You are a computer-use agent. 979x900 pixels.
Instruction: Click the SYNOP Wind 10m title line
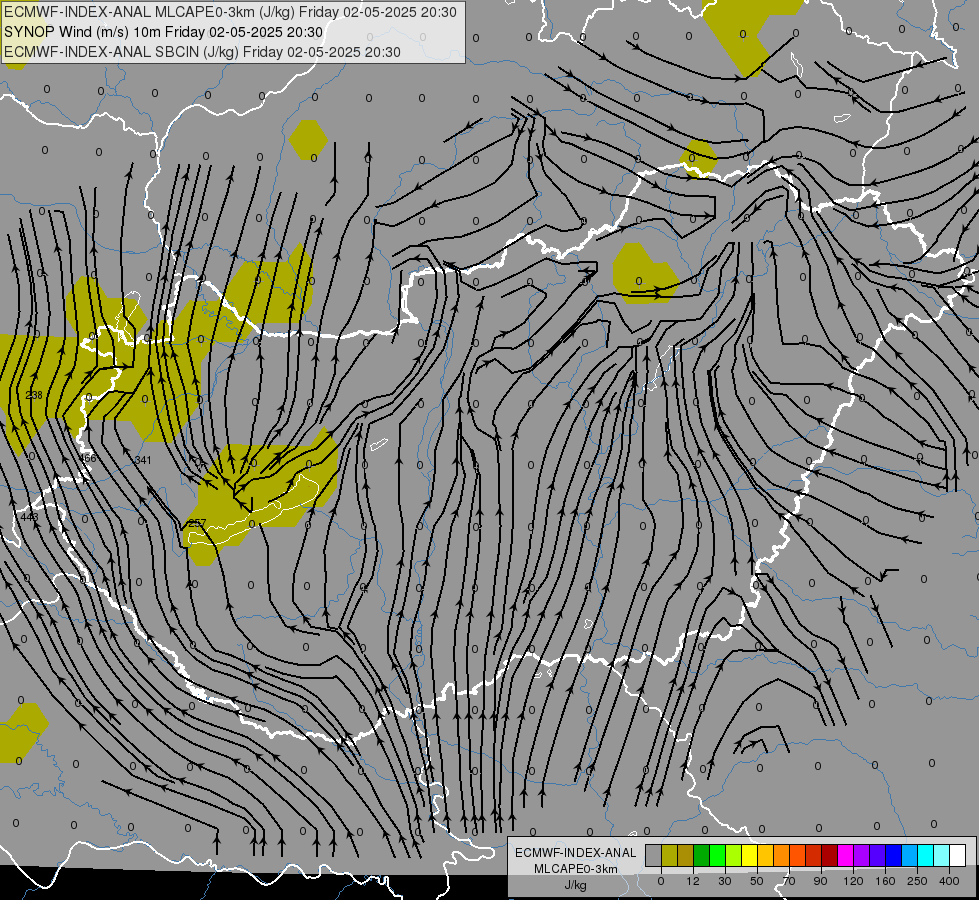click(163, 32)
